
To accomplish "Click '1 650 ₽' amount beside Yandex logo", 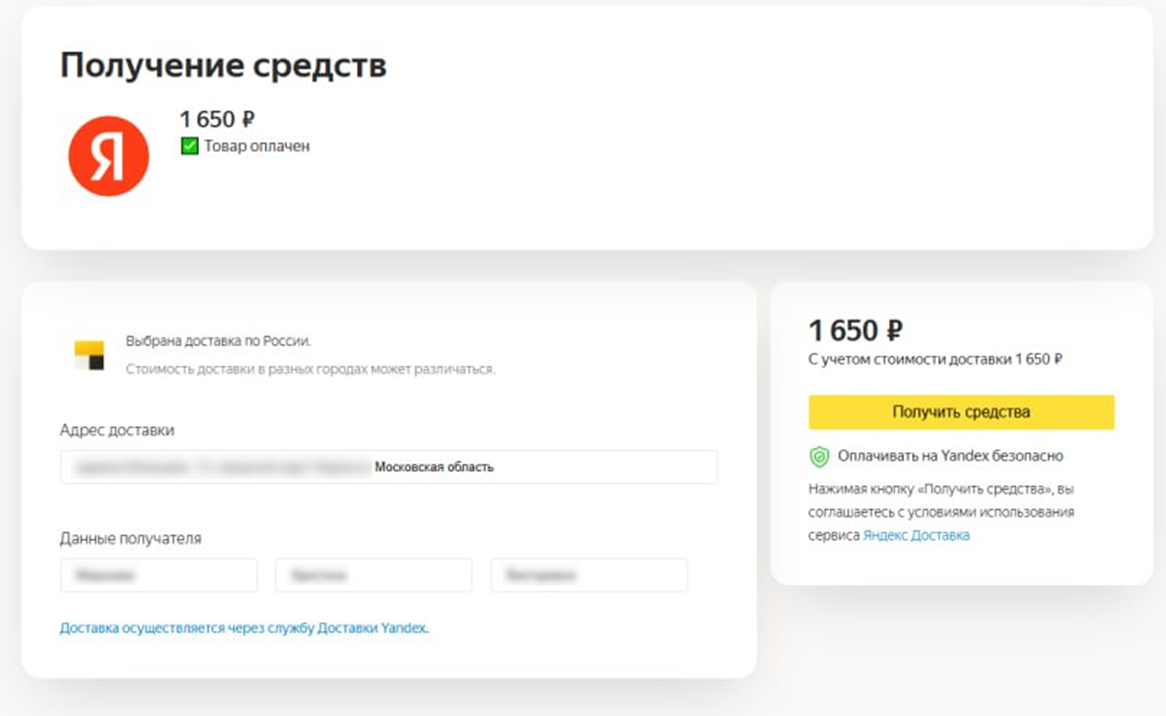I will [x=217, y=119].
